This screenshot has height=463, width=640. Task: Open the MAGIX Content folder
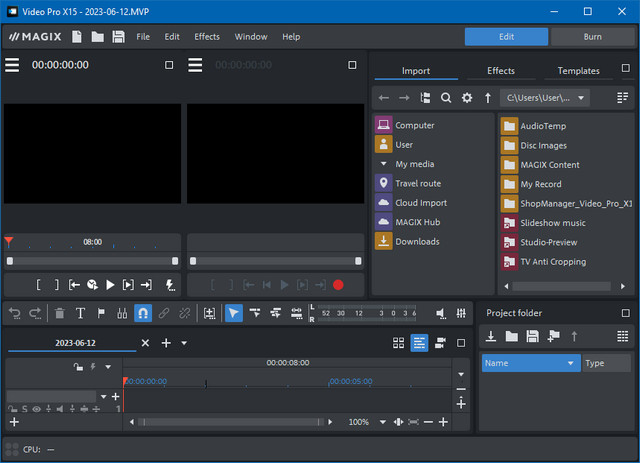549,165
